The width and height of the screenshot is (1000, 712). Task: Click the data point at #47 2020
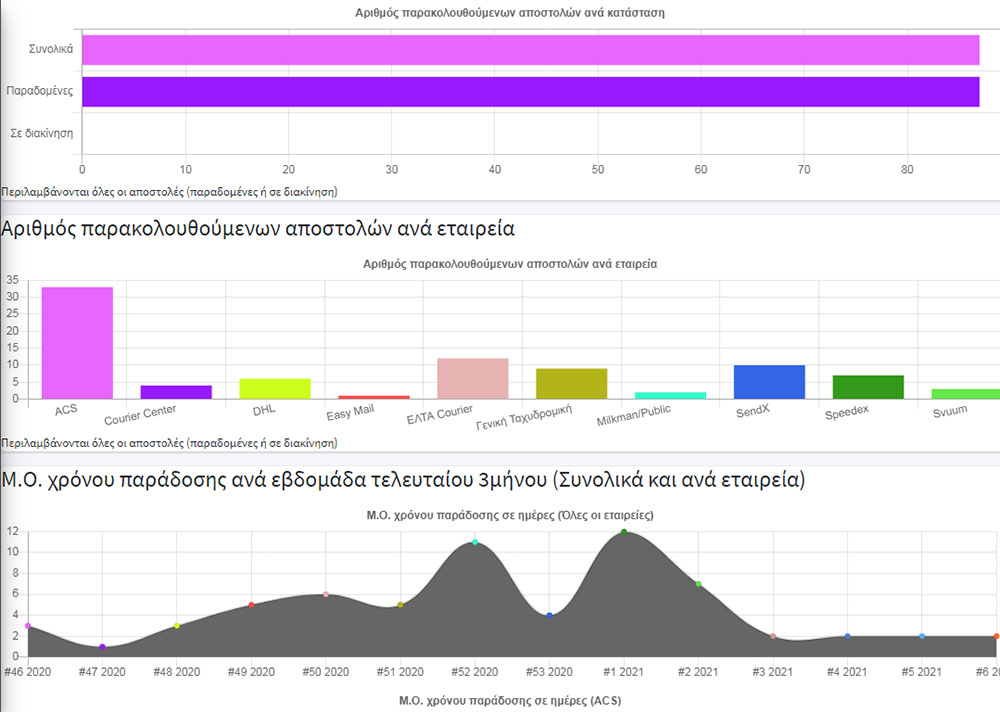pos(102,647)
